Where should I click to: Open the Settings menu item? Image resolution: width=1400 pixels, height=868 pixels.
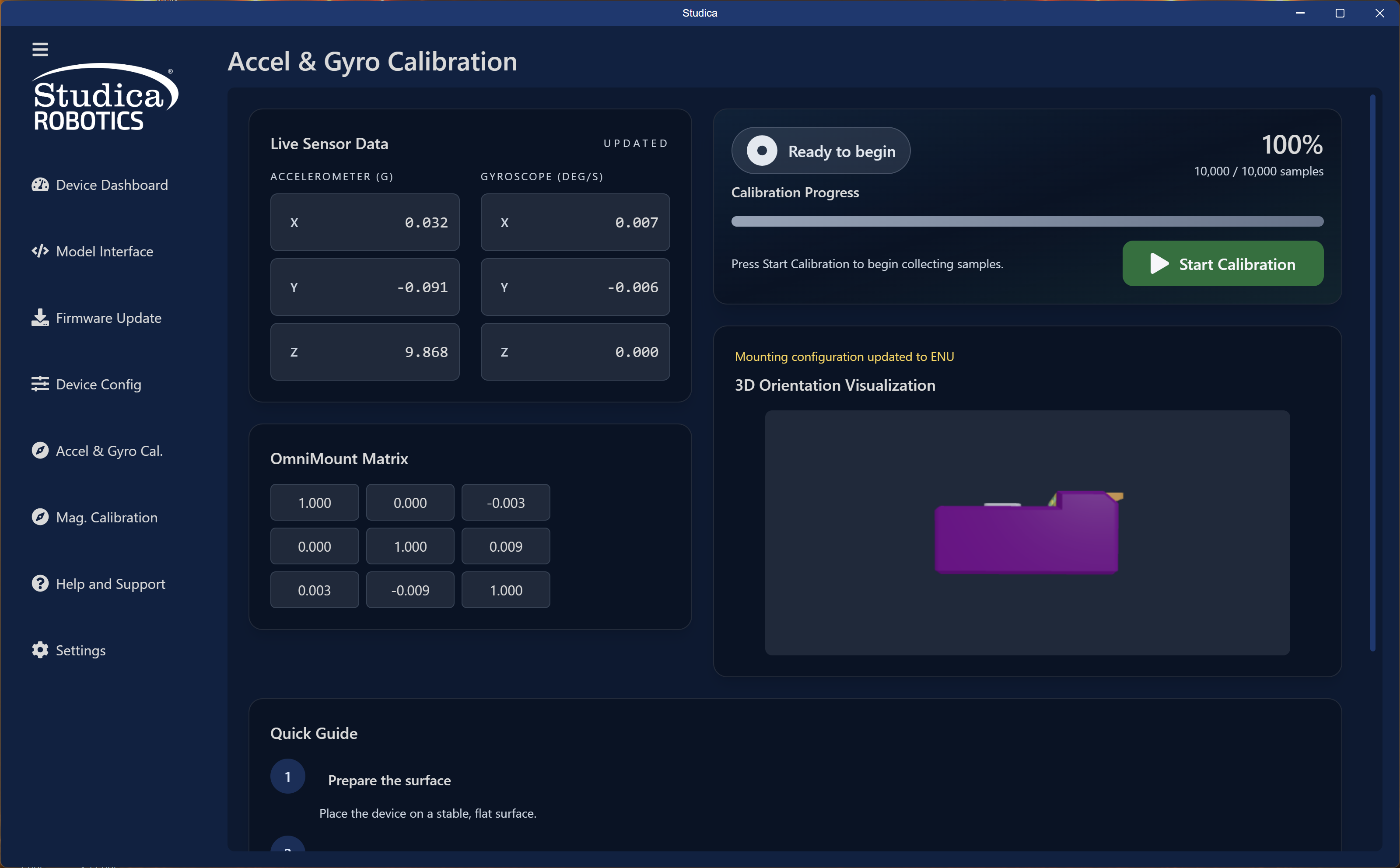coord(80,651)
